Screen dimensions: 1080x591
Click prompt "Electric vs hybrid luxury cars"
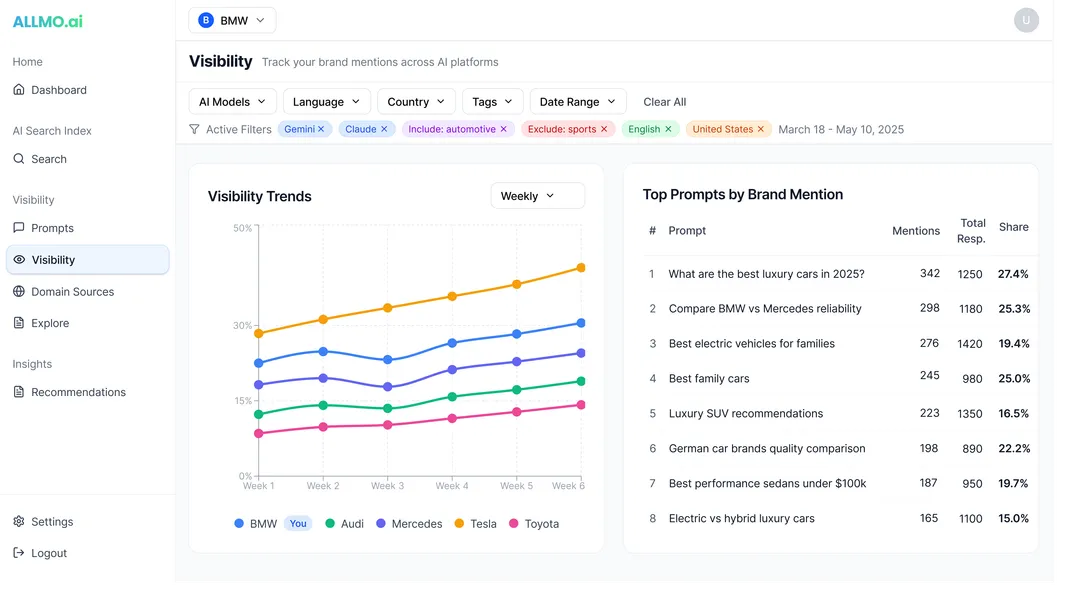point(741,519)
